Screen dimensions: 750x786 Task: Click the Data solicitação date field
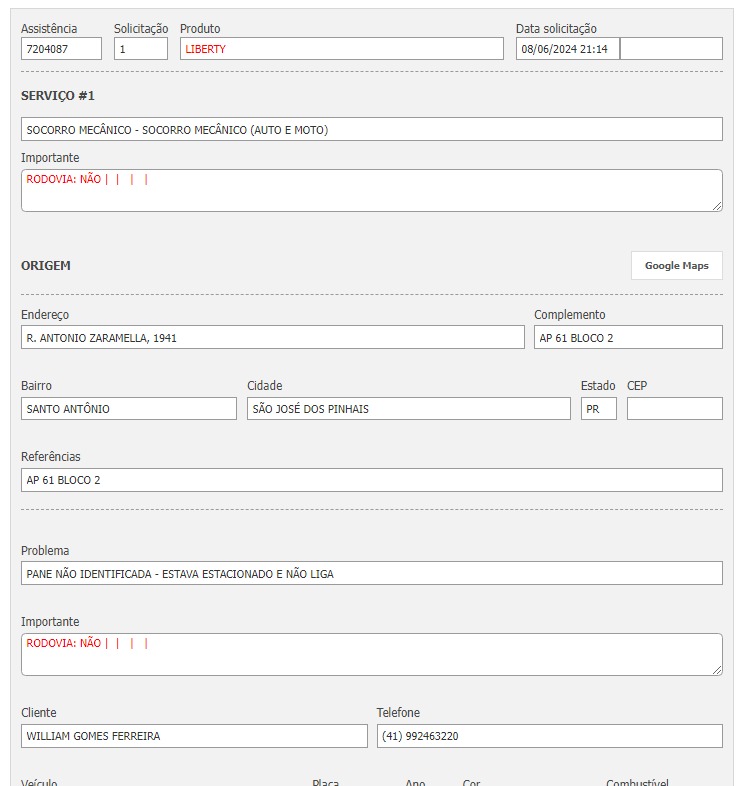click(567, 49)
